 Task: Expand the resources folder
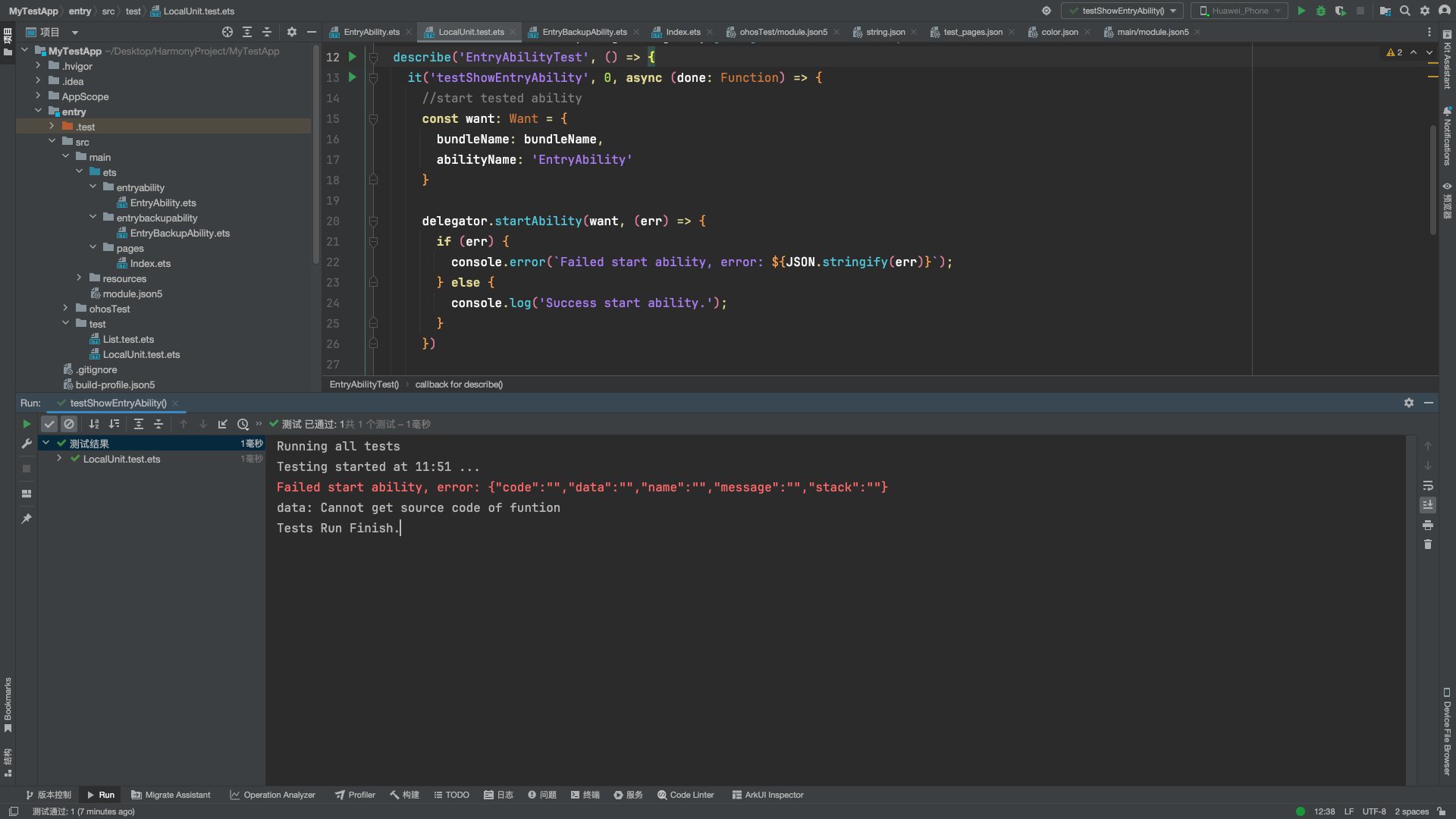(x=79, y=278)
